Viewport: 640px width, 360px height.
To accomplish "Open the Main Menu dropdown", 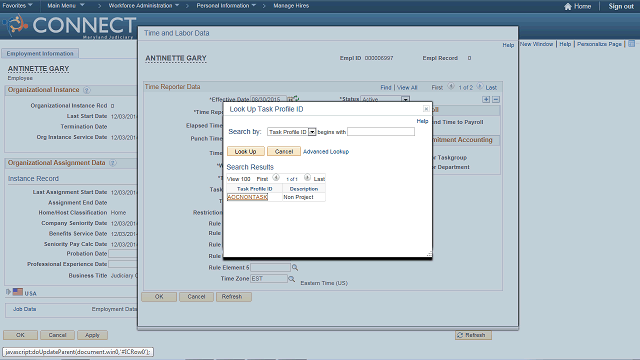I will [66, 6].
